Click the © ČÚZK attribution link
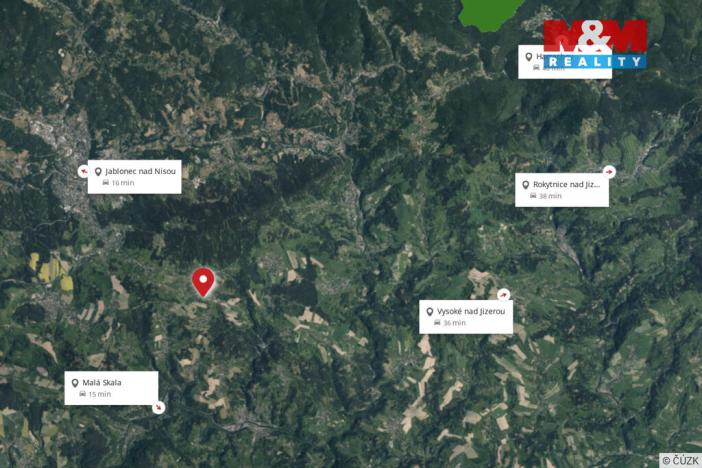The image size is (702, 468). pyautogui.click(x=681, y=460)
